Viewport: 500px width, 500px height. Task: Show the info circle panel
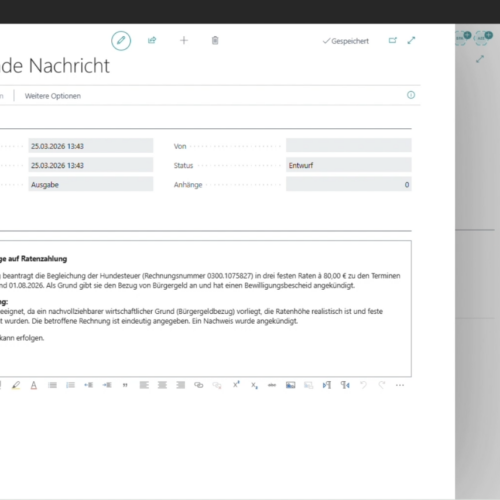tap(411, 95)
